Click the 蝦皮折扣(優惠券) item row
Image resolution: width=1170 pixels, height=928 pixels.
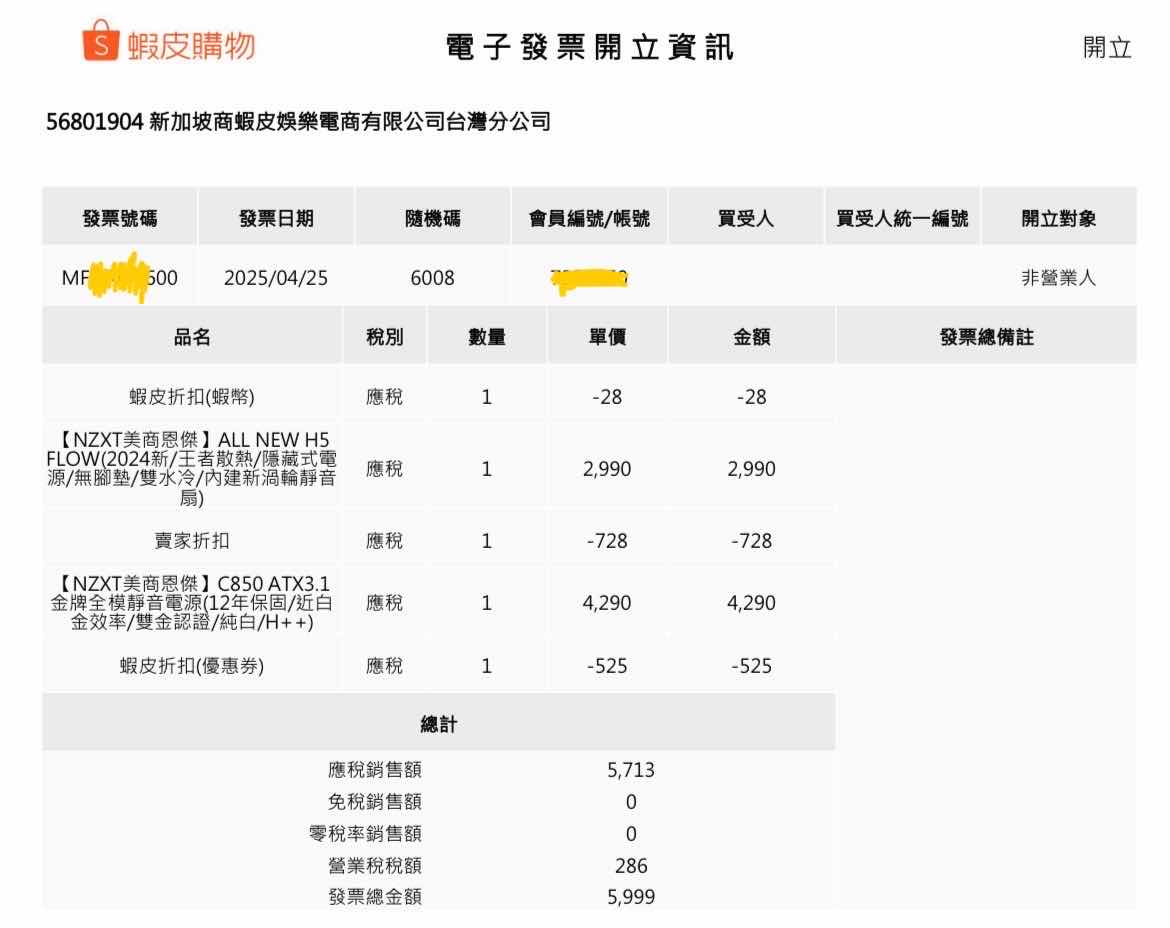coord(192,666)
